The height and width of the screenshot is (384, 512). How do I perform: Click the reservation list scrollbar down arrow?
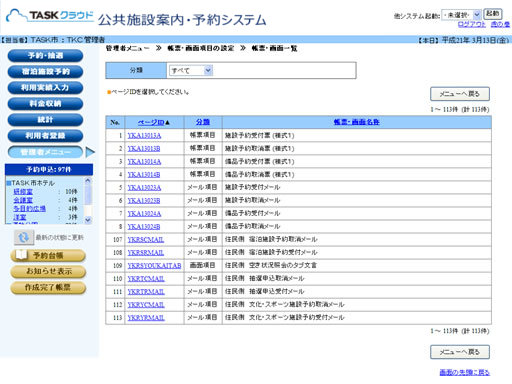(88, 220)
